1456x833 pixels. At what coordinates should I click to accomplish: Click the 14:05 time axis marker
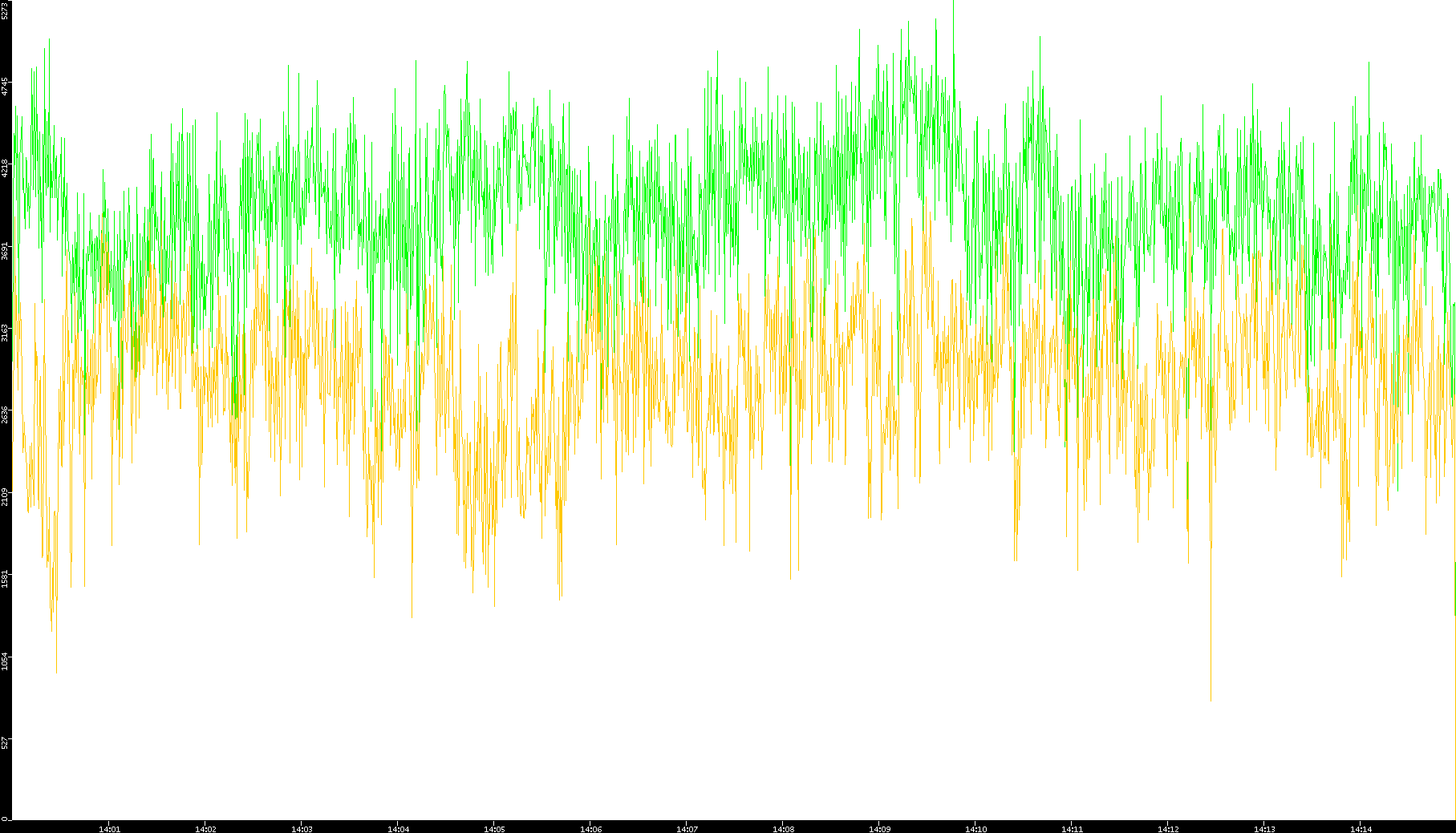tap(494, 829)
